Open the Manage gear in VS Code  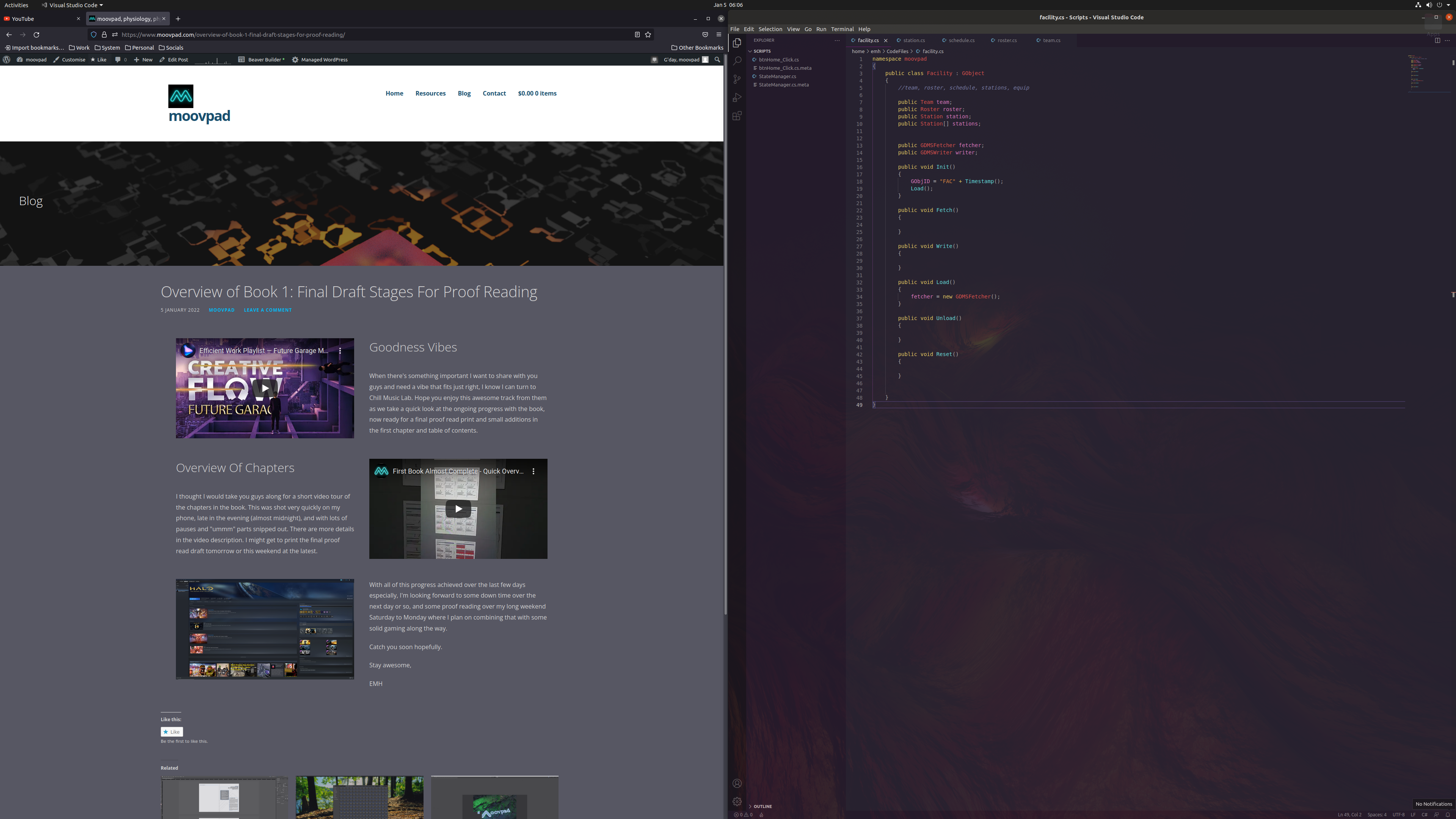(737, 802)
